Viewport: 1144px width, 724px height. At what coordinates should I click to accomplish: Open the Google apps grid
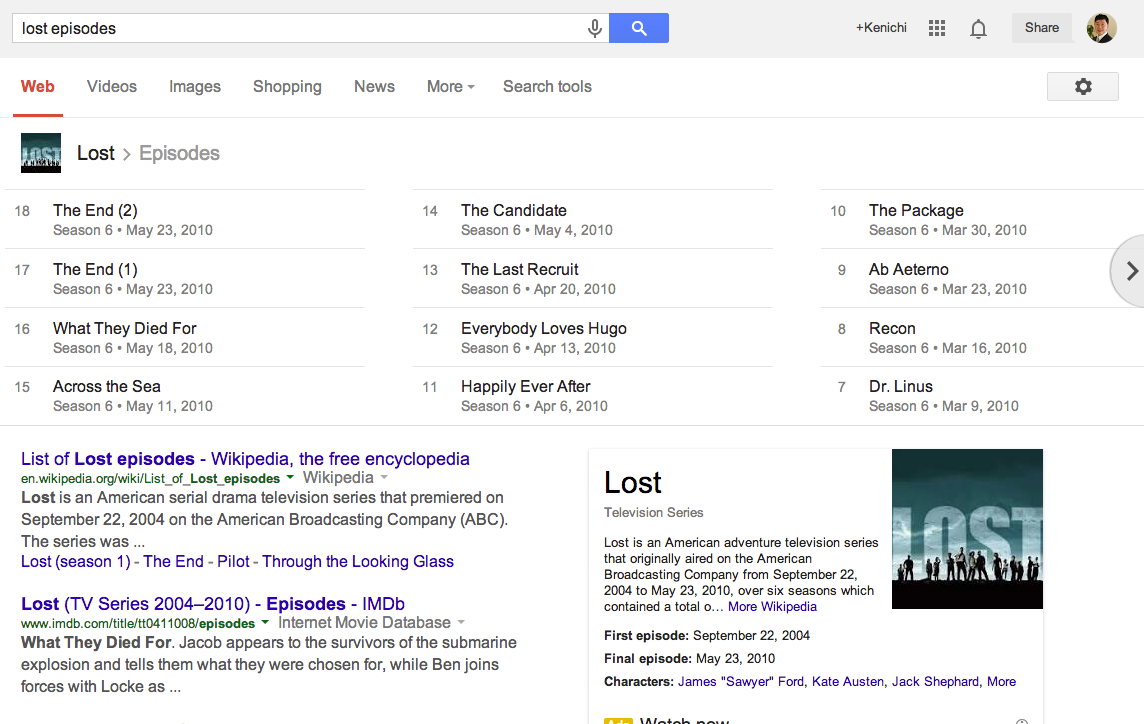pyautogui.click(x=937, y=28)
